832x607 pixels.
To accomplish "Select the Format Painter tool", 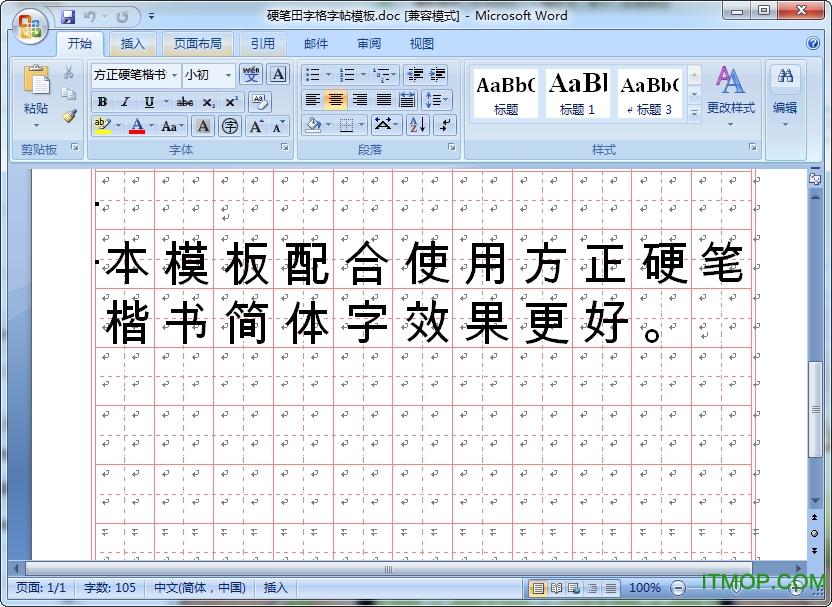I will pos(69,116).
